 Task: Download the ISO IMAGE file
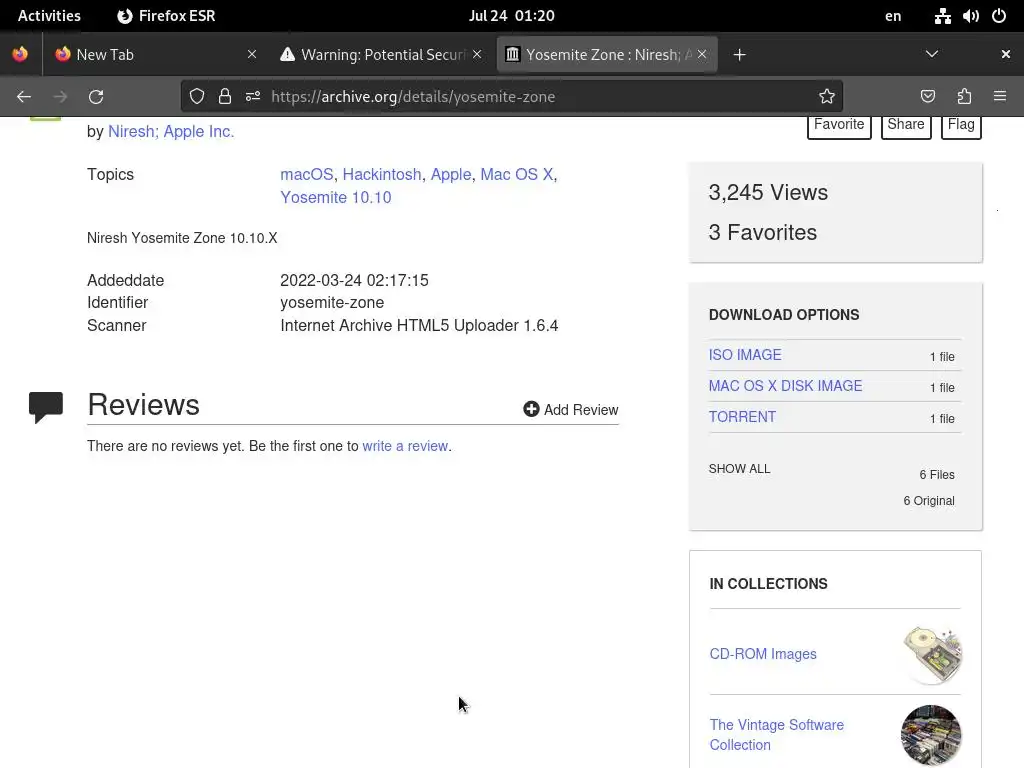(x=744, y=355)
